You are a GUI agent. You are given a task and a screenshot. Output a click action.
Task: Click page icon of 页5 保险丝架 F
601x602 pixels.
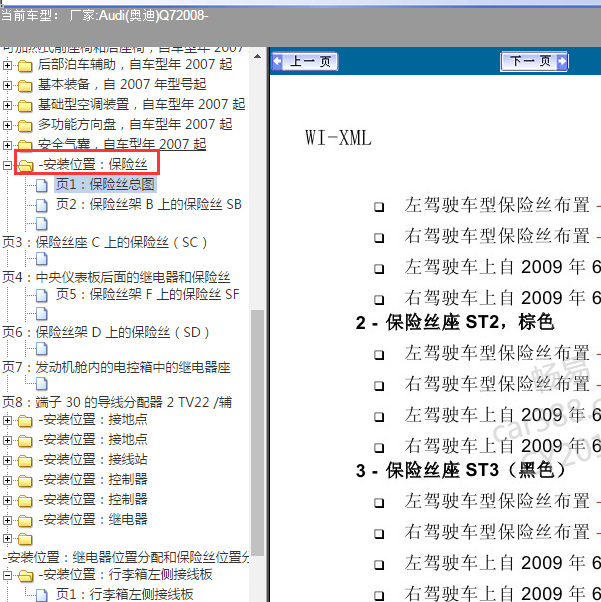pos(41,296)
